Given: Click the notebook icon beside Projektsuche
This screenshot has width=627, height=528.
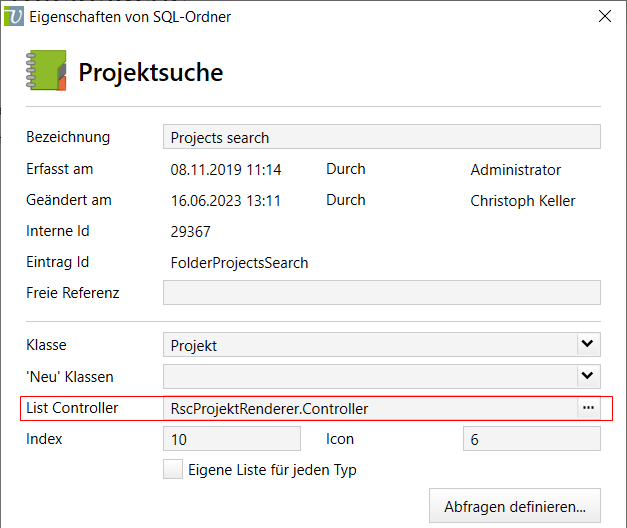Looking at the screenshot, I should click(45, 72).
